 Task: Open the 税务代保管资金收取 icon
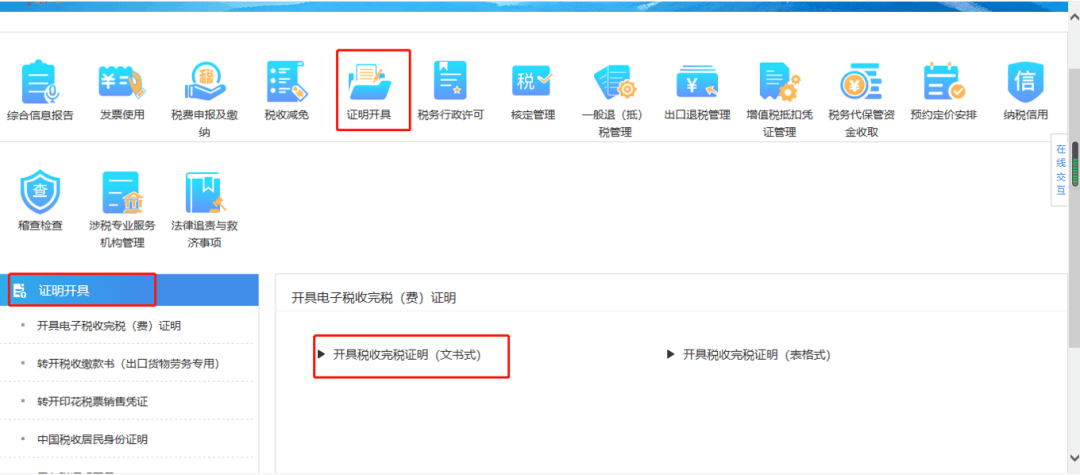pyautogui.click(x=861, y=83)
